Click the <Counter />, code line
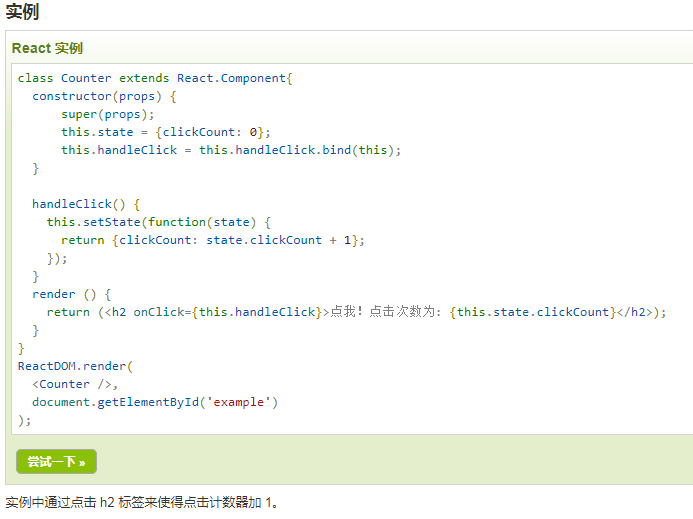 tap(75, 384)
